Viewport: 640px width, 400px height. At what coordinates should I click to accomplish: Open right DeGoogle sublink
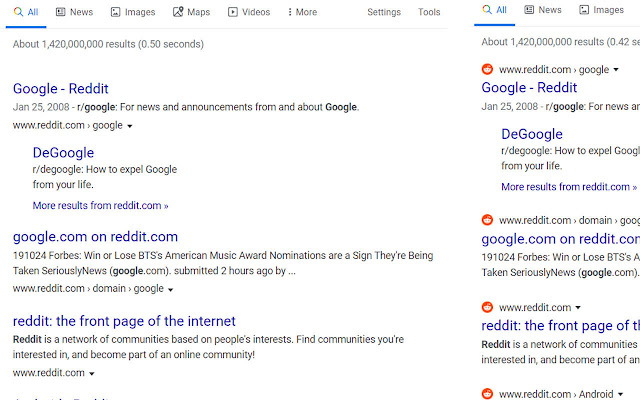pos(532,134)
